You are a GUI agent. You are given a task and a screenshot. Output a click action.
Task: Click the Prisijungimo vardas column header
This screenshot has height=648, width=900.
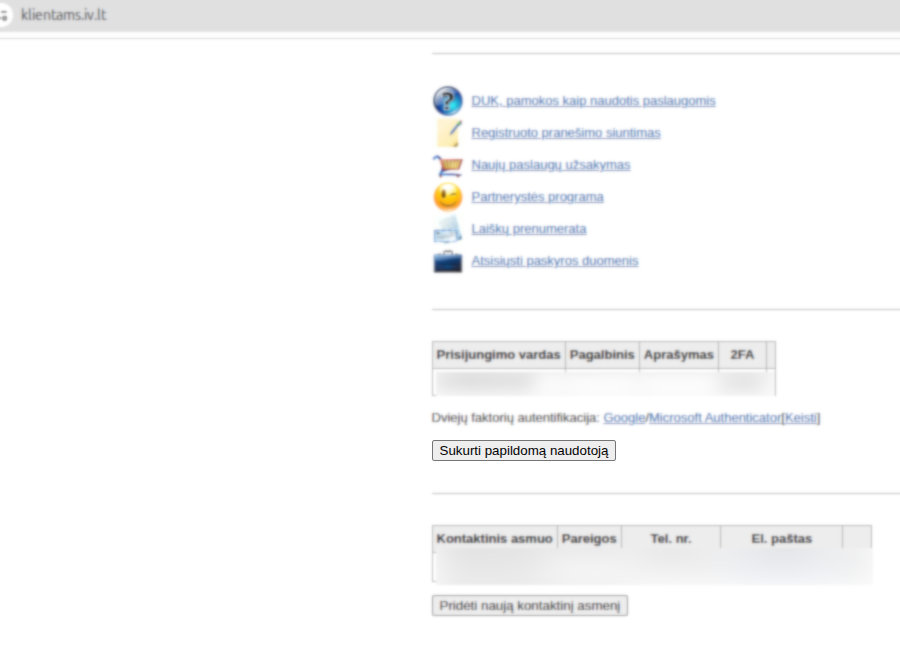point(498,355)
